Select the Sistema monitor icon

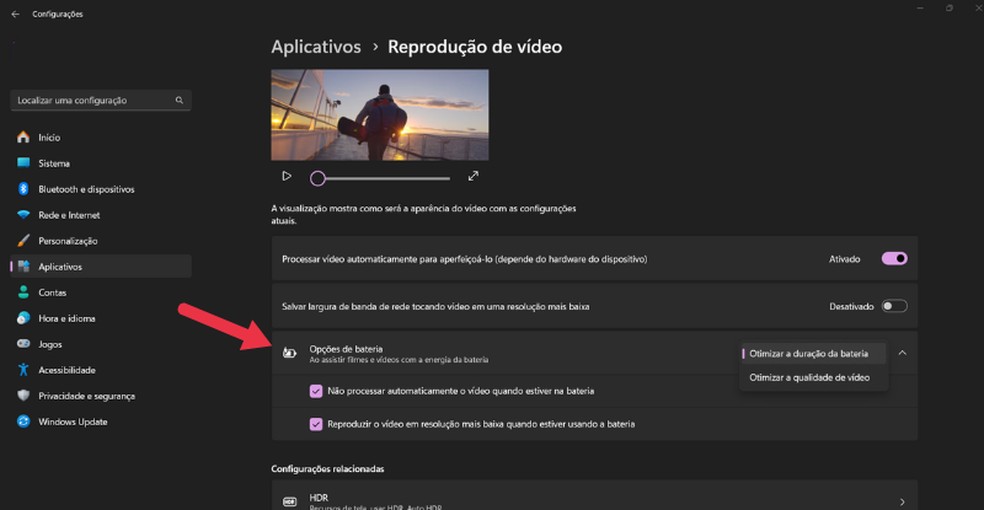tap(24, 162)
